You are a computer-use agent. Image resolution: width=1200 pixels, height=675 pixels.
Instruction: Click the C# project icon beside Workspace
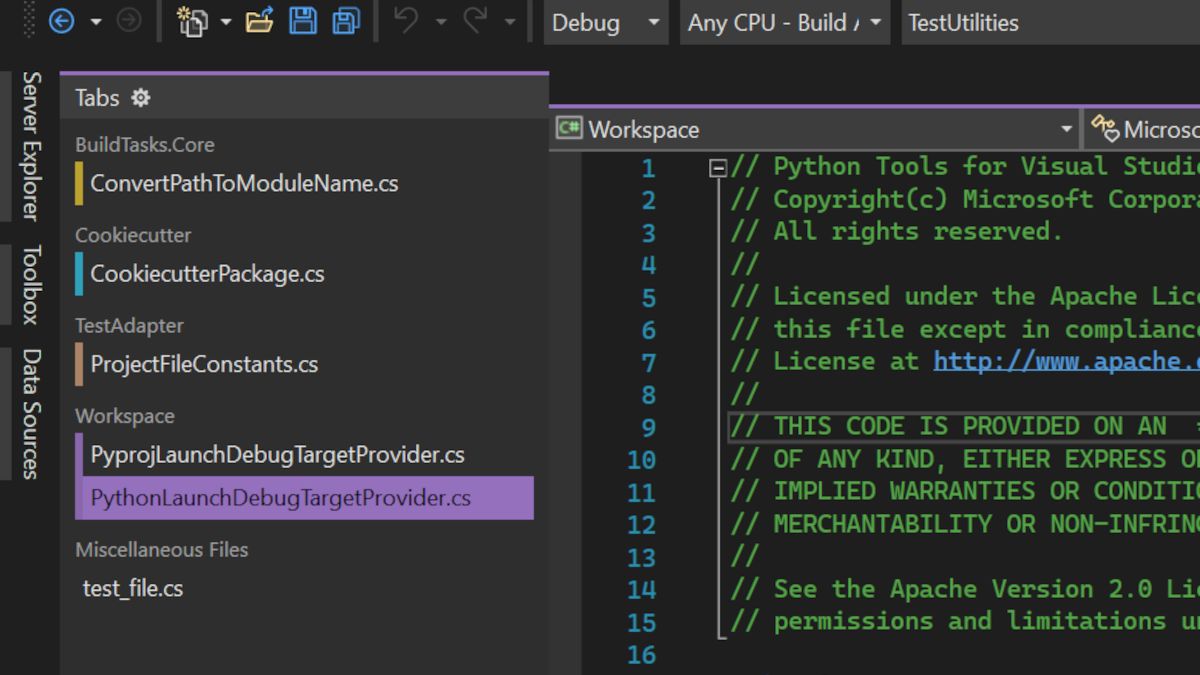coord(569,128)
